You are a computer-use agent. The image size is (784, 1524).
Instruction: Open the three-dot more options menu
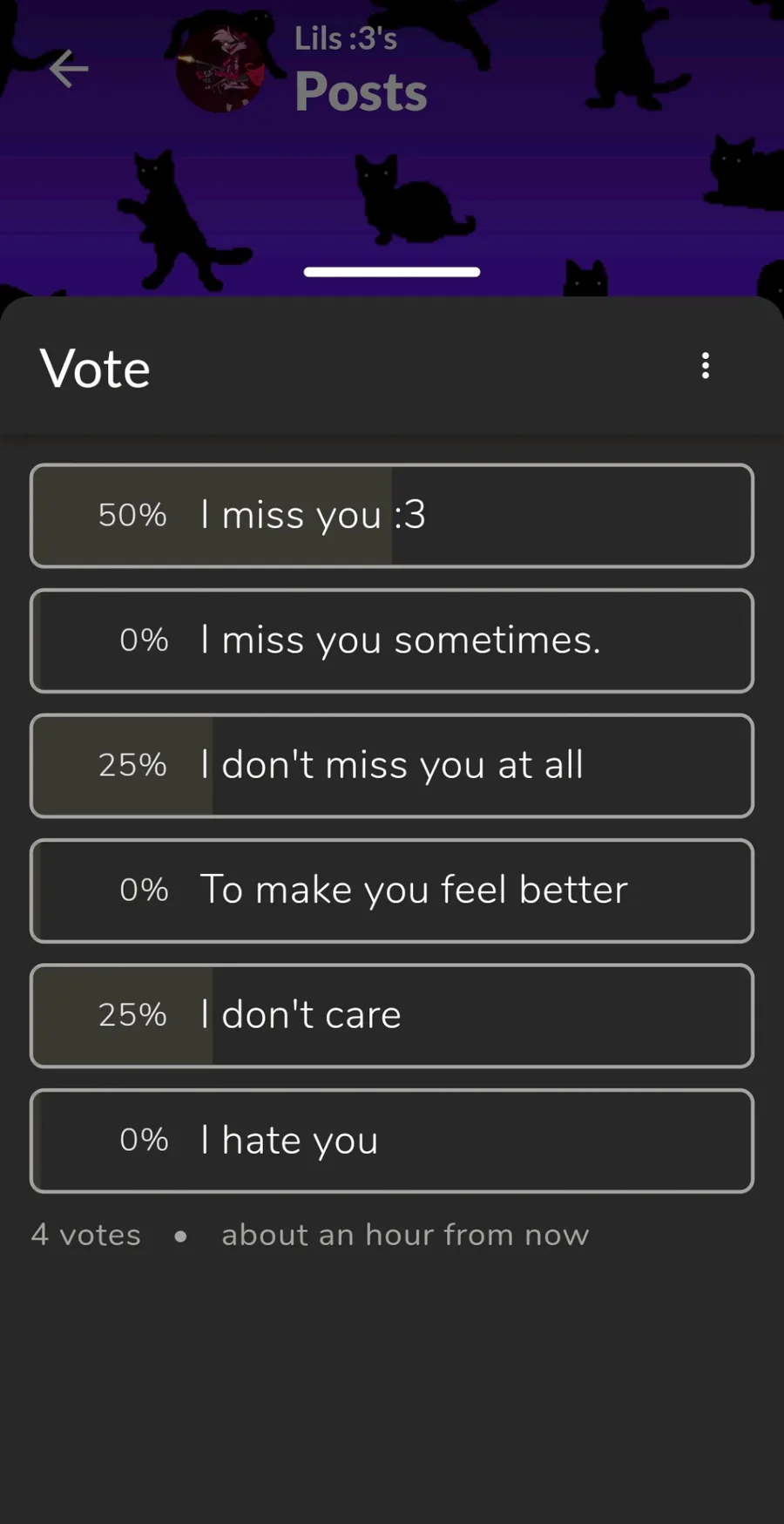[706, 366]
